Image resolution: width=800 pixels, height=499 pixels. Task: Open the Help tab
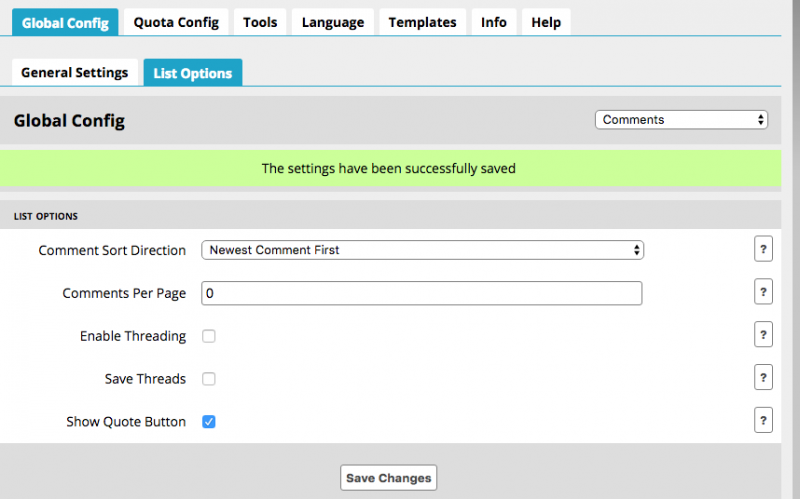(546, 22)
